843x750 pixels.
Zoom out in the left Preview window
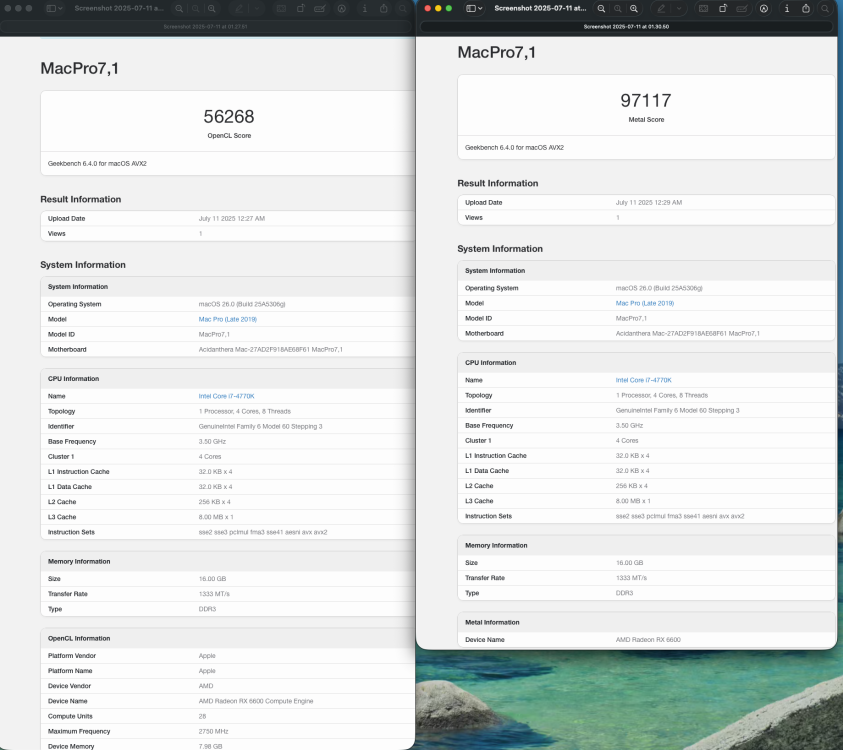[179, 9]
